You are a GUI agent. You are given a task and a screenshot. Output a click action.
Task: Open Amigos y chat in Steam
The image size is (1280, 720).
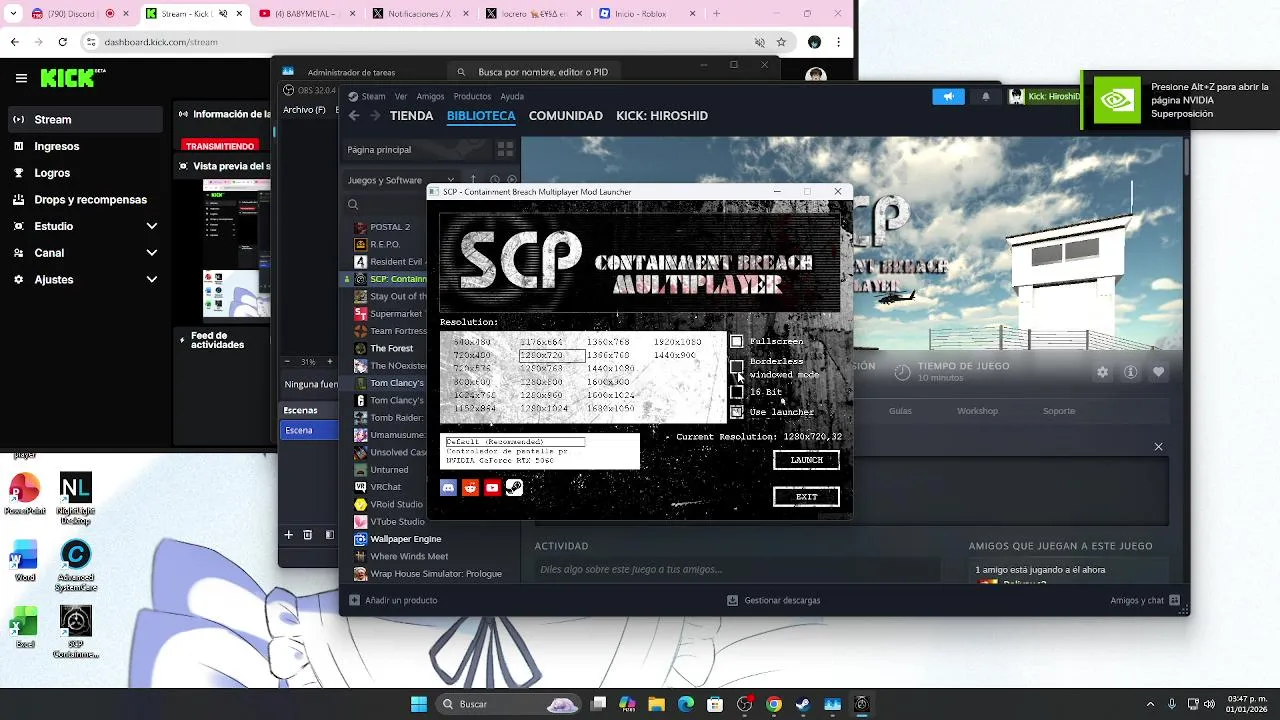coord(1145,600)
